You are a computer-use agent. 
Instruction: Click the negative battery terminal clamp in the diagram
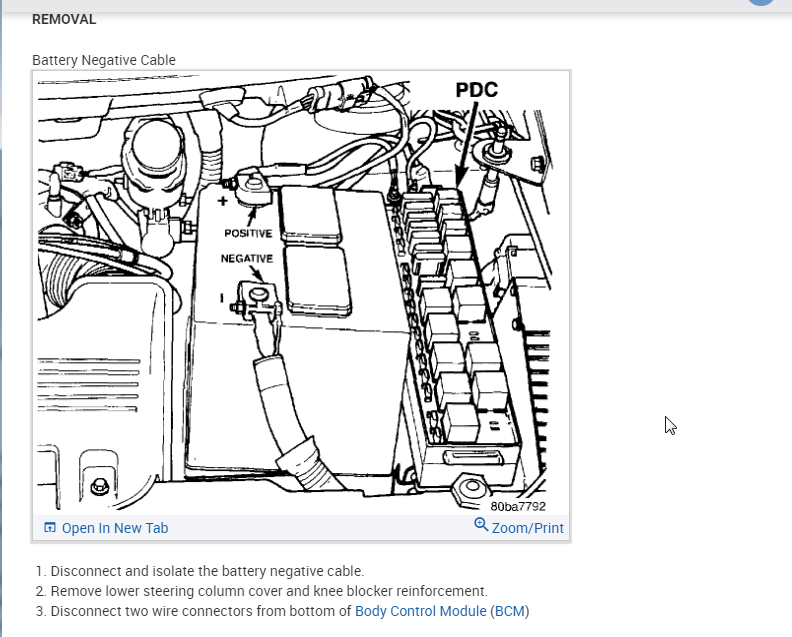click(257, 302)
